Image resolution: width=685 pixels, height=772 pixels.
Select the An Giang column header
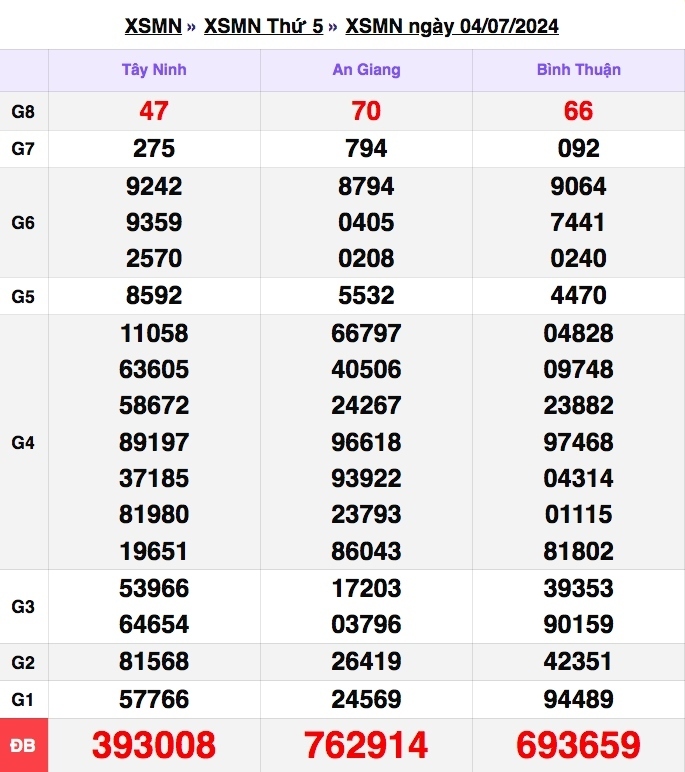click(x=366, y=69)
